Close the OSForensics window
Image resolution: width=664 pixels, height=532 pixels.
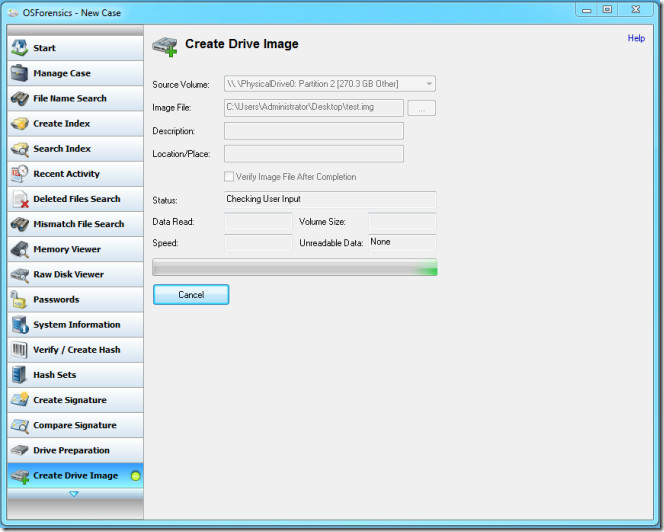636,10
